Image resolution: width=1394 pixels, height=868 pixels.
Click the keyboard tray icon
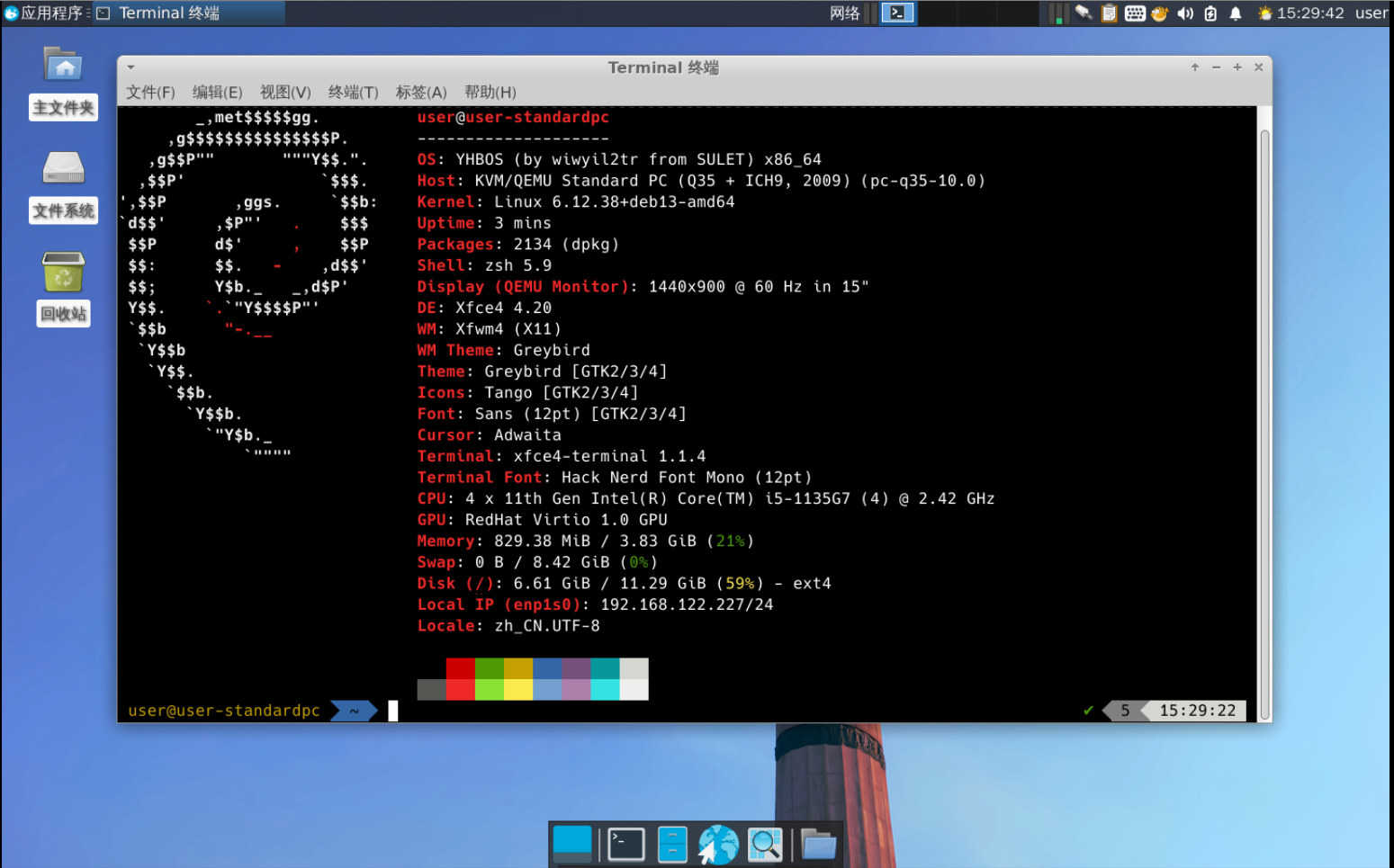tap(1135, 13)
